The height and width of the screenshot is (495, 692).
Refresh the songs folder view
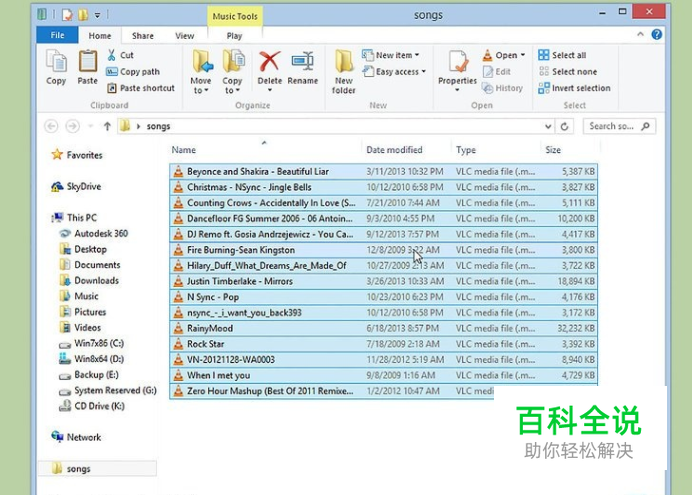pyautogui.click(x=564, y=126)
